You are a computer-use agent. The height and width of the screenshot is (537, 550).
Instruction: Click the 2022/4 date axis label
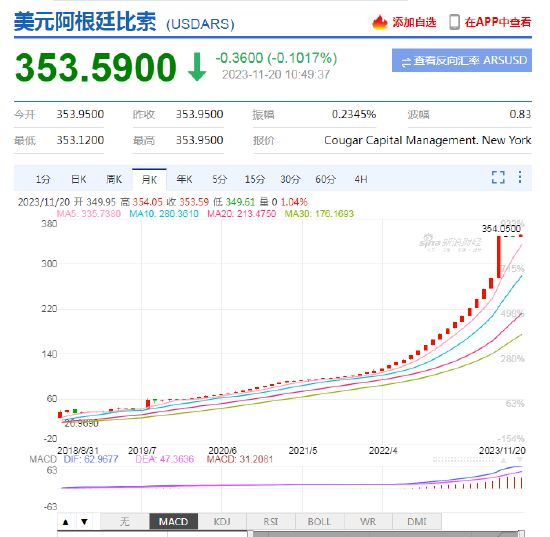[383, 450]
